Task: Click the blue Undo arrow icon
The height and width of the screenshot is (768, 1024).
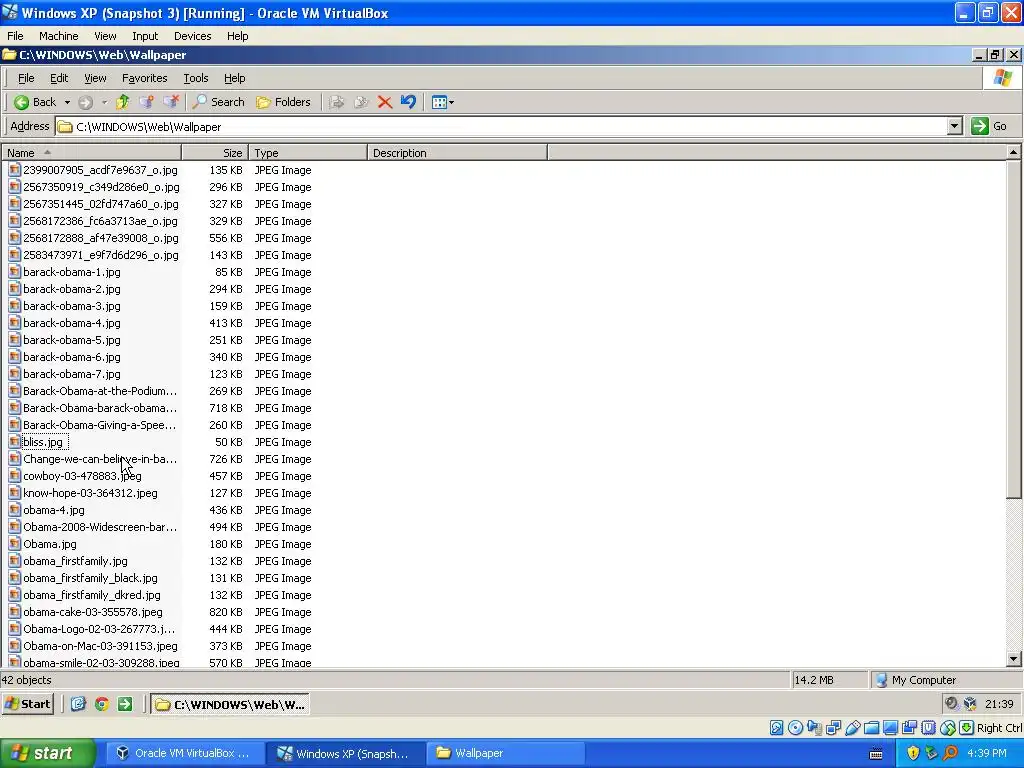Action: pyautogui.click(x=408, y=102)
